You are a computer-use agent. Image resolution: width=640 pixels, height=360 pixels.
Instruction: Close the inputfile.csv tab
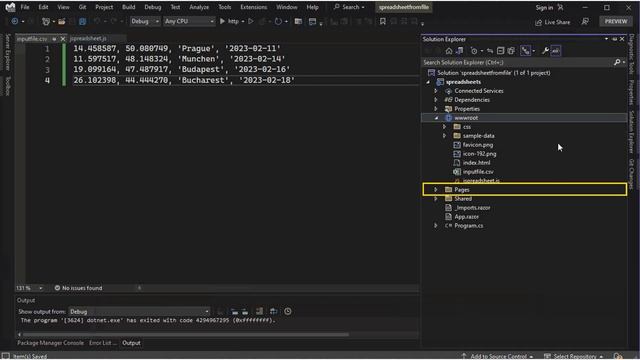(62, 39)
